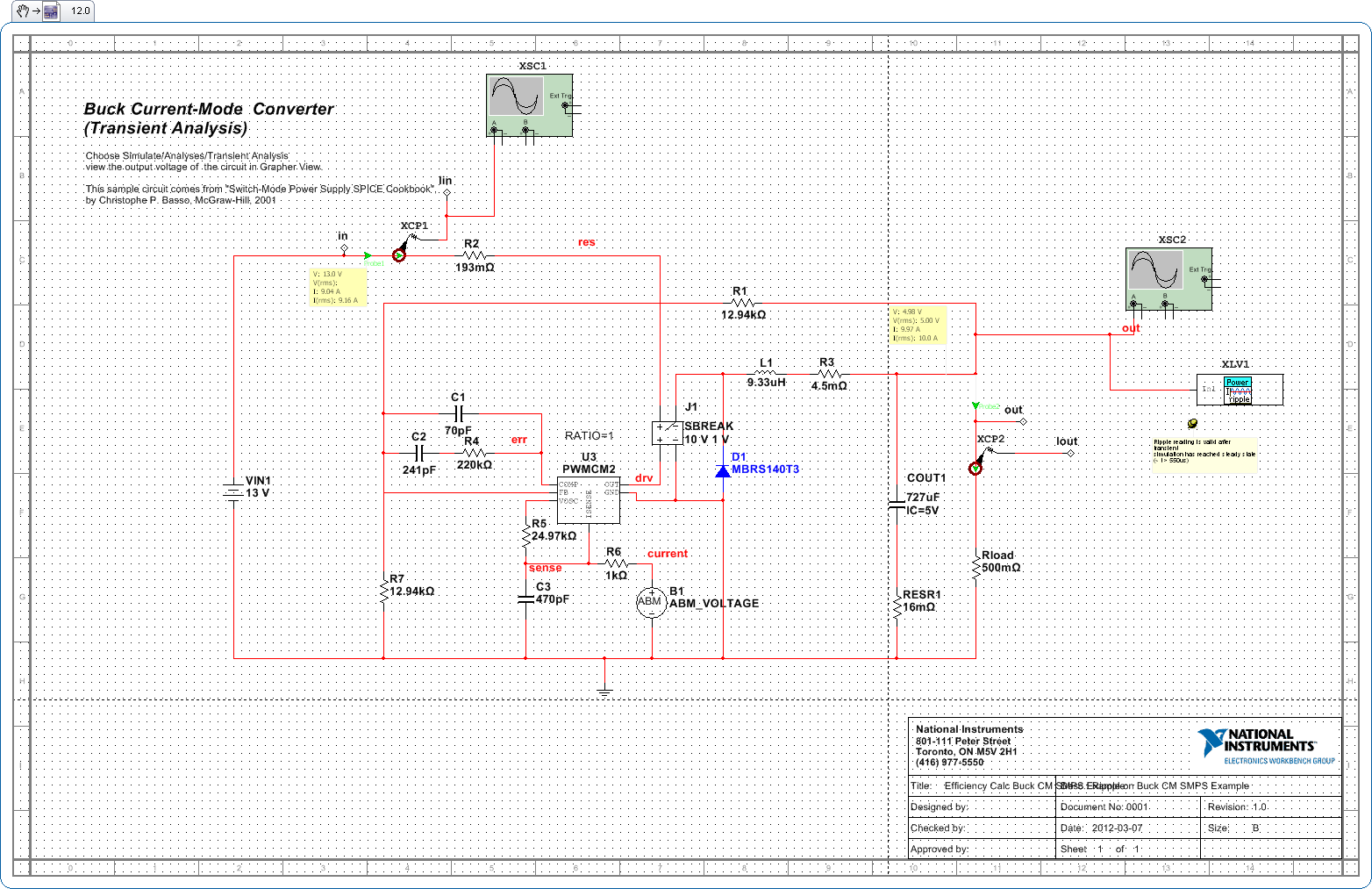The width and height of the screenshot is (1372, 889).
Task: Click the 'IC=5V' label
Action: click(x=922, y=510)
